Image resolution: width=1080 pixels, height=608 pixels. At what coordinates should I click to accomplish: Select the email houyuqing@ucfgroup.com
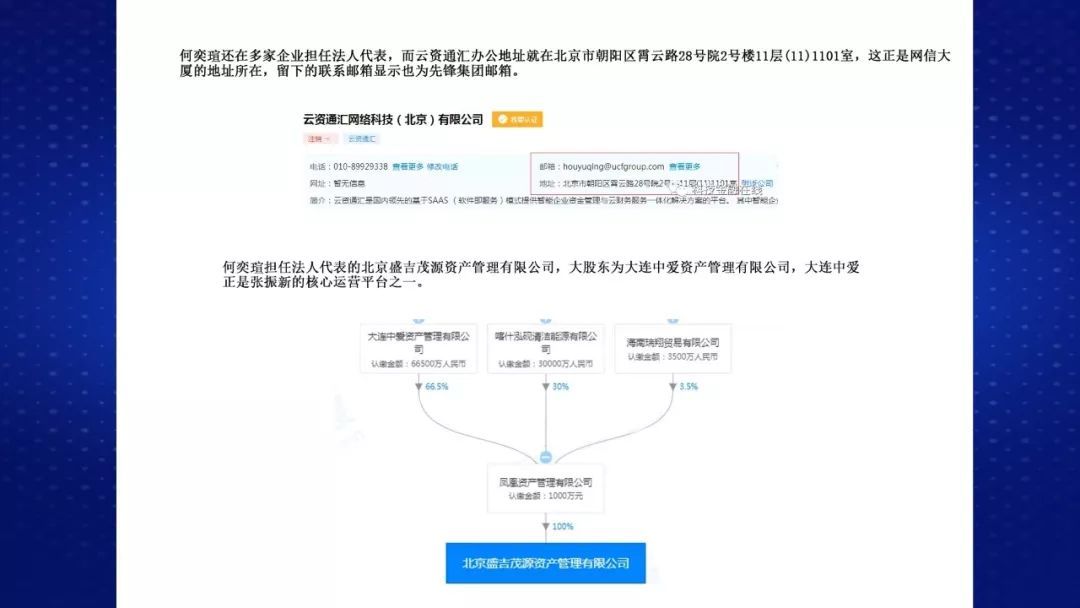tap(613, 167)
